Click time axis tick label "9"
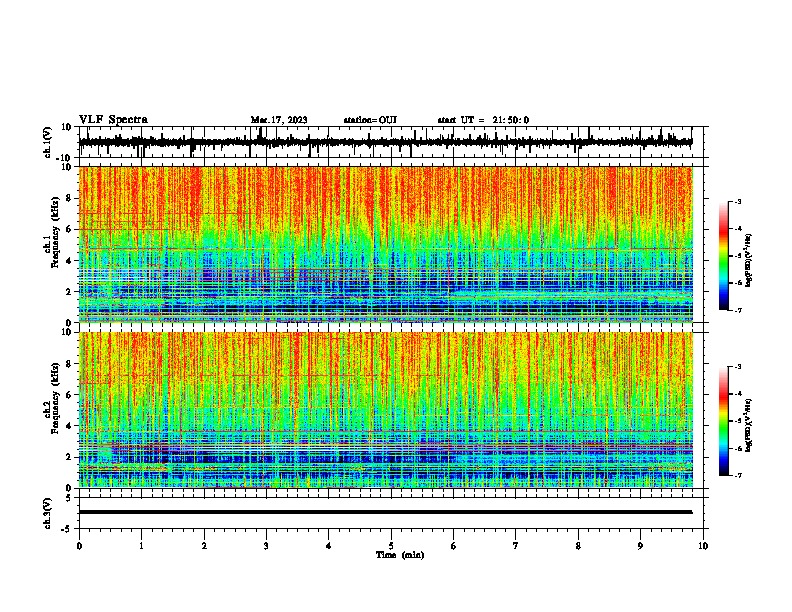Viewport: 792px width, 612px height. coord(640,546)
